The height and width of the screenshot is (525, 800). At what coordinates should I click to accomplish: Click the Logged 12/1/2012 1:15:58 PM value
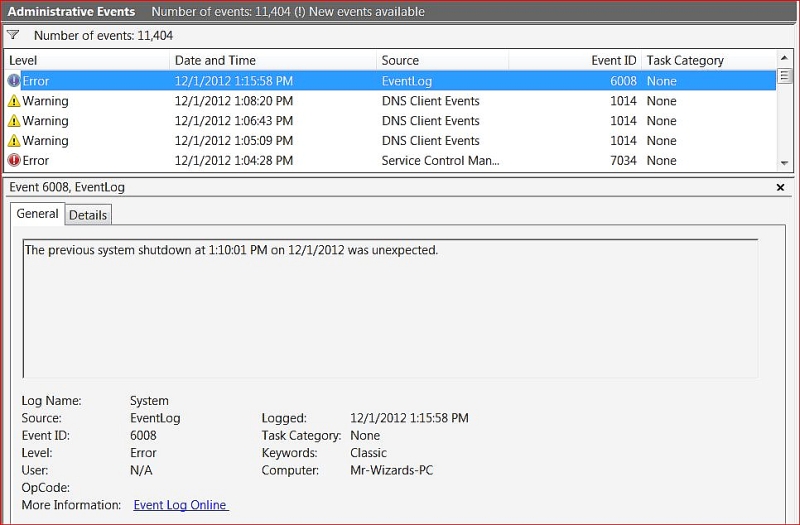pos(409,418)
